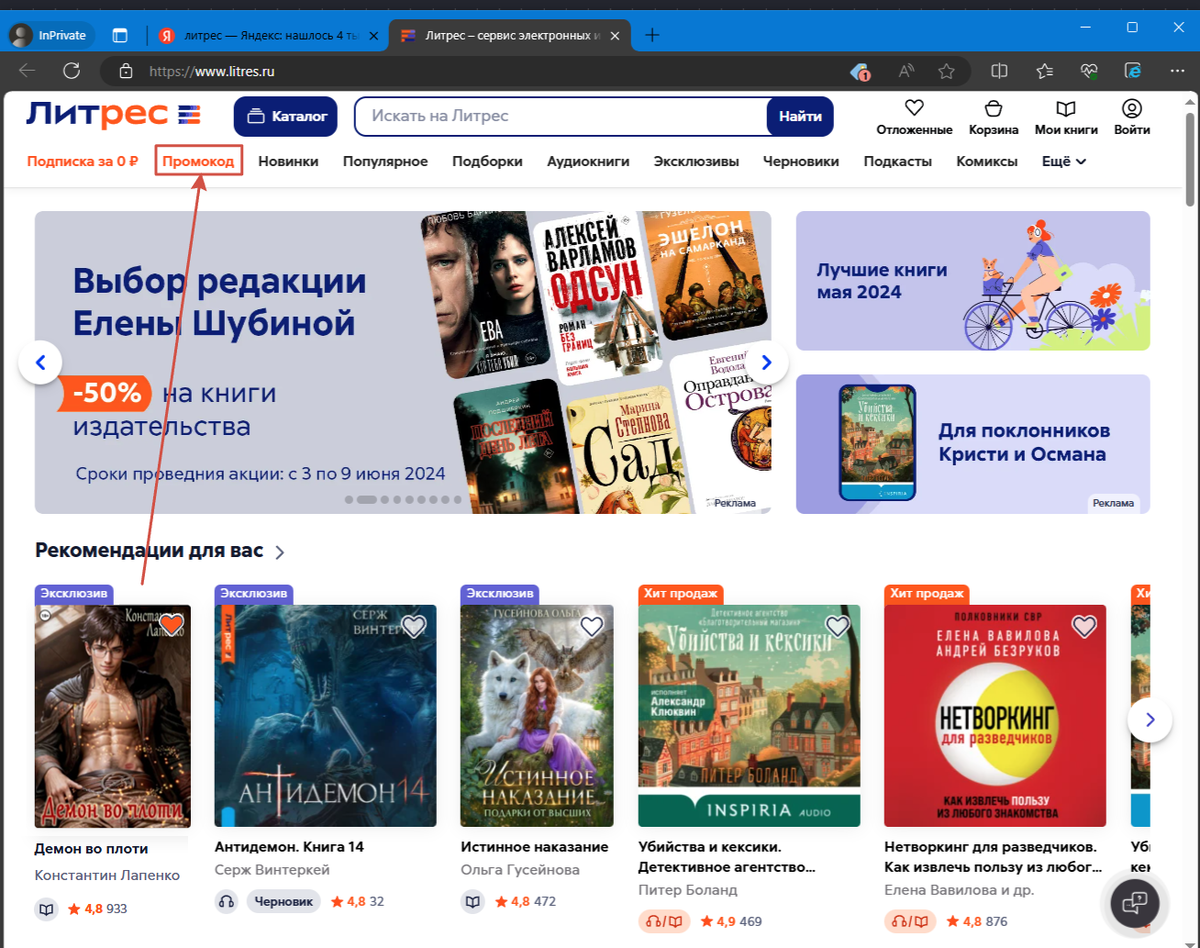Open the Tab actions menu icon
1200x948 pixels.
tap(120, 35)
